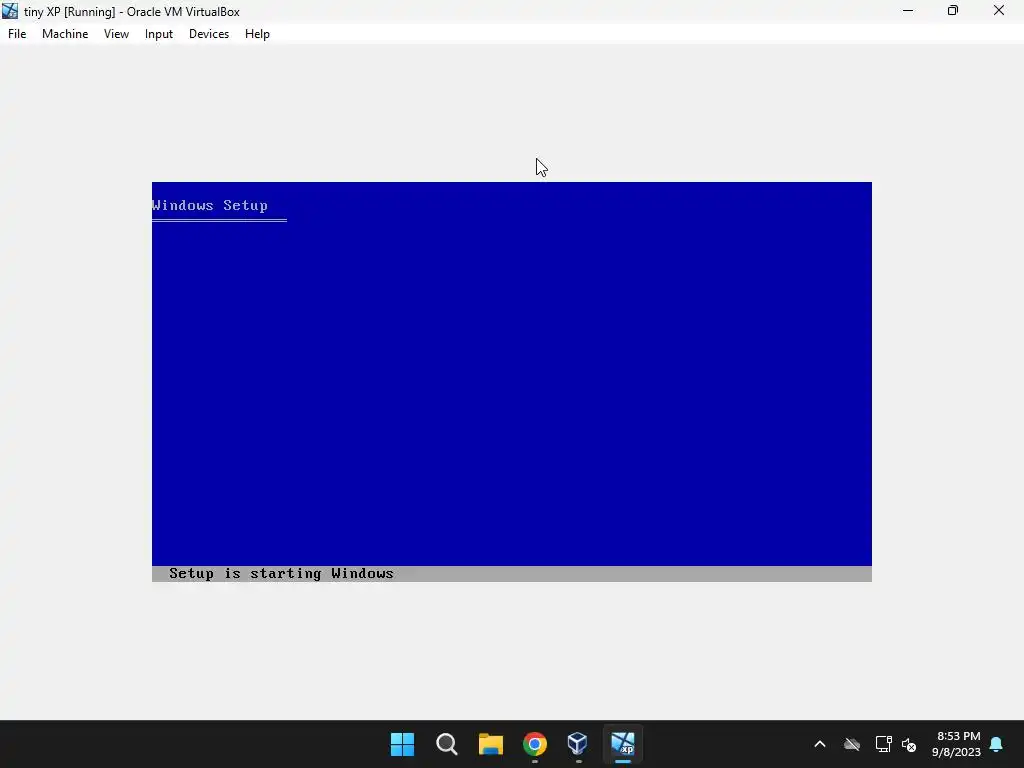
Task: Open VirtualBox Manager from the taskbar
Action: [578, 744]
